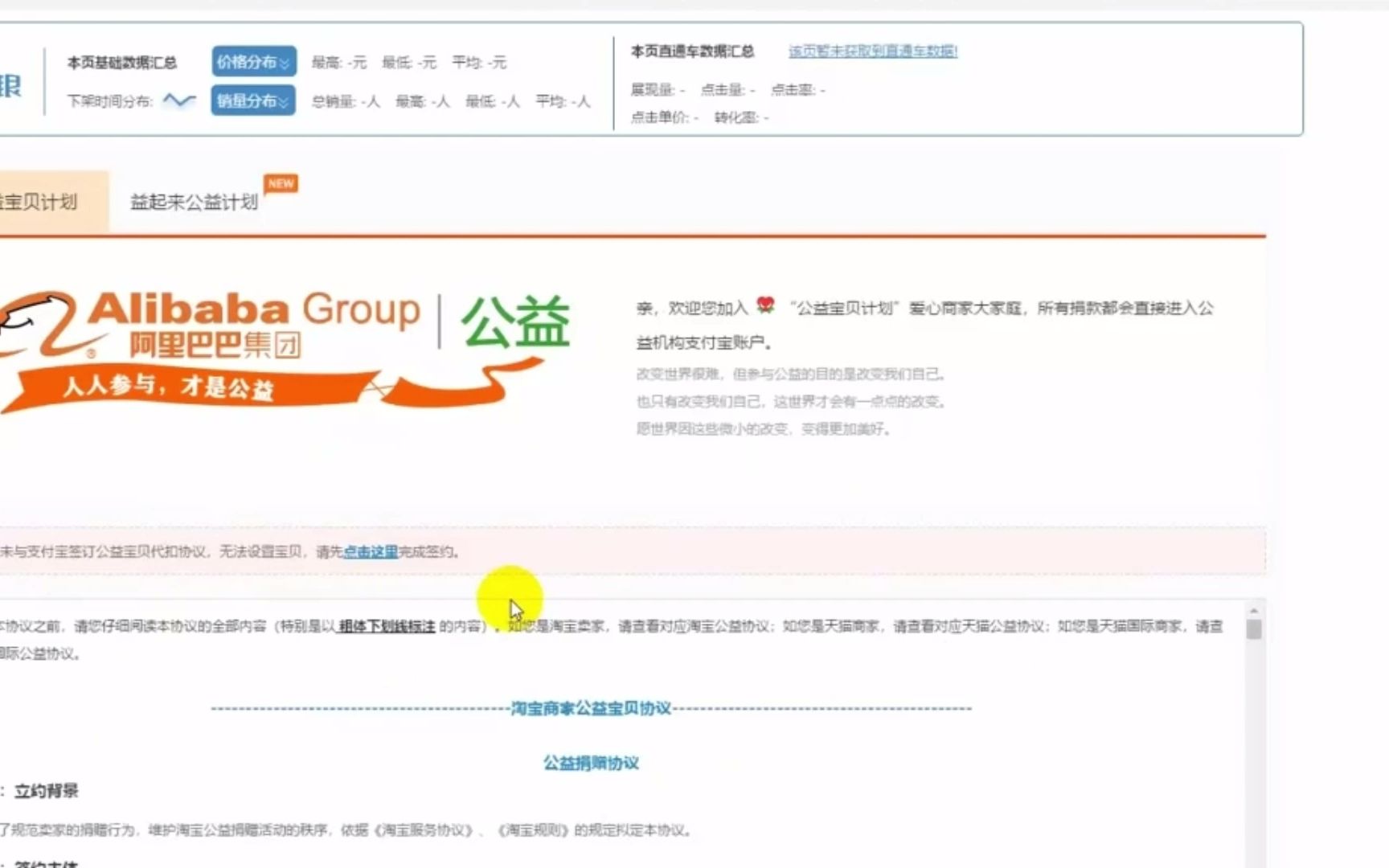The height and width of the screenshot is (868, 1389).
Task: Click the 淘宝商家公益宝贝协议 heading
Action: point(591,708)
